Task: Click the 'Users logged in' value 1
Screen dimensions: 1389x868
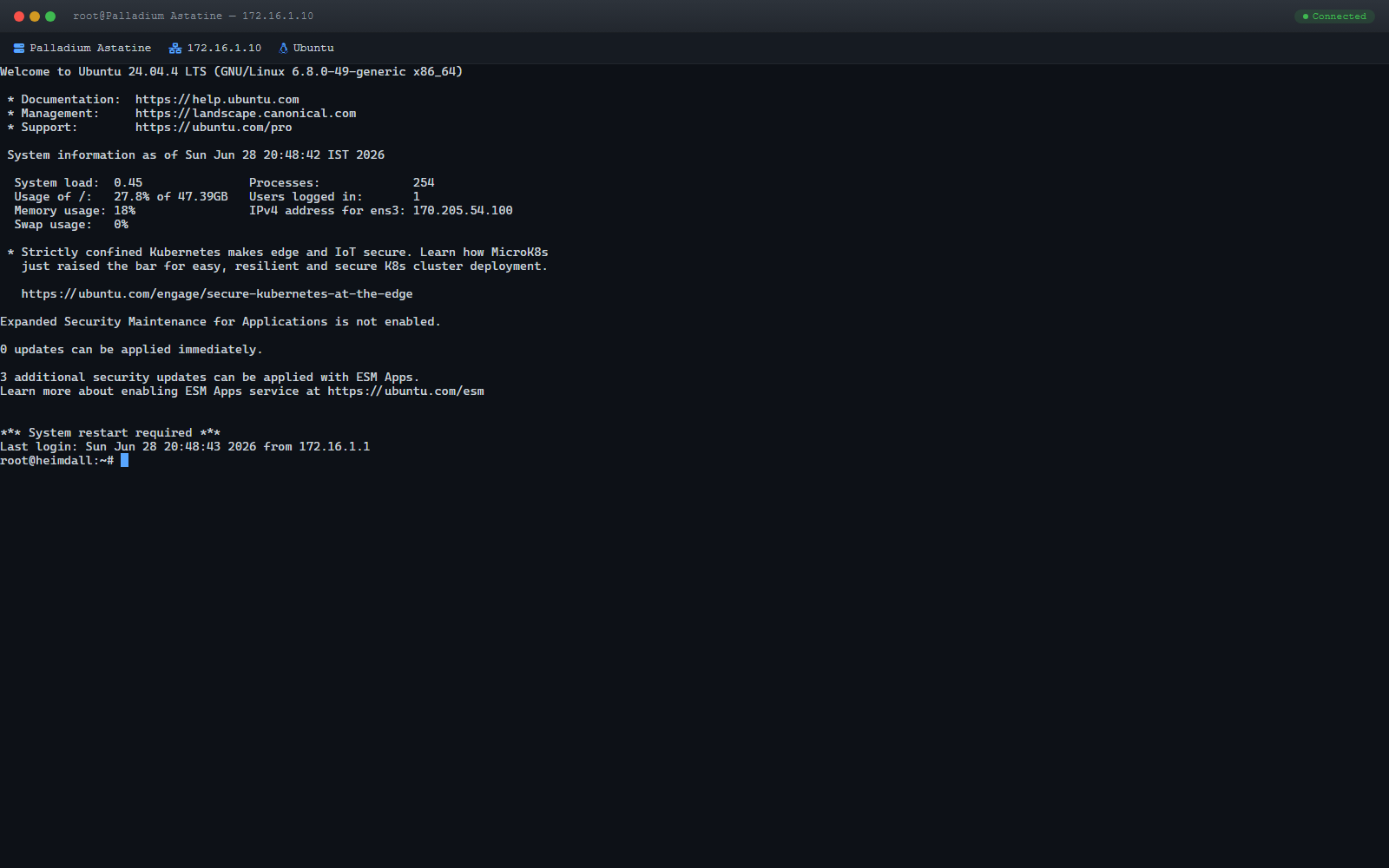Action: (x=416, y=197)
